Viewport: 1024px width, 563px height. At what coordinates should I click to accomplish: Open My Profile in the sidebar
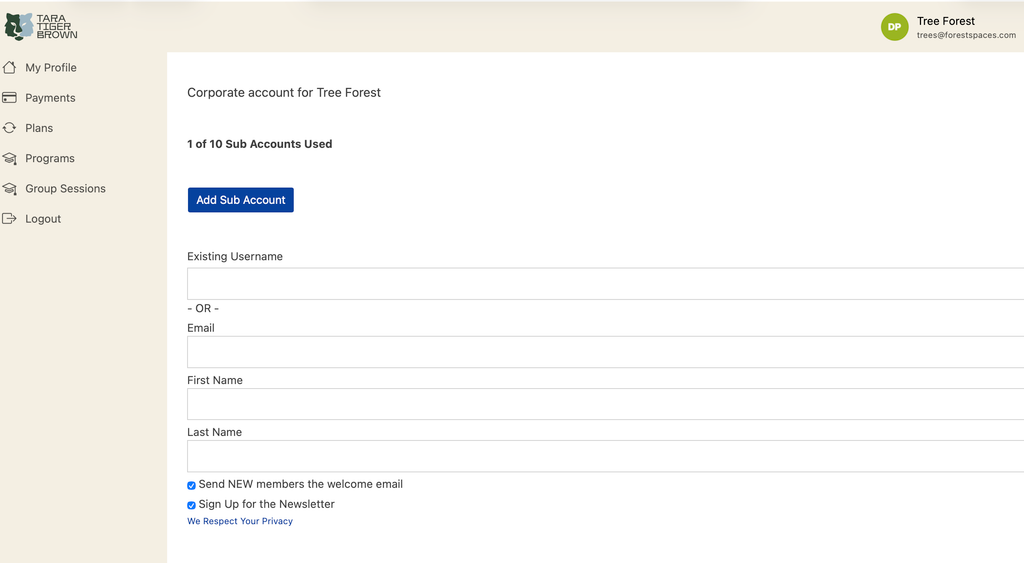(x=51, y=67)
